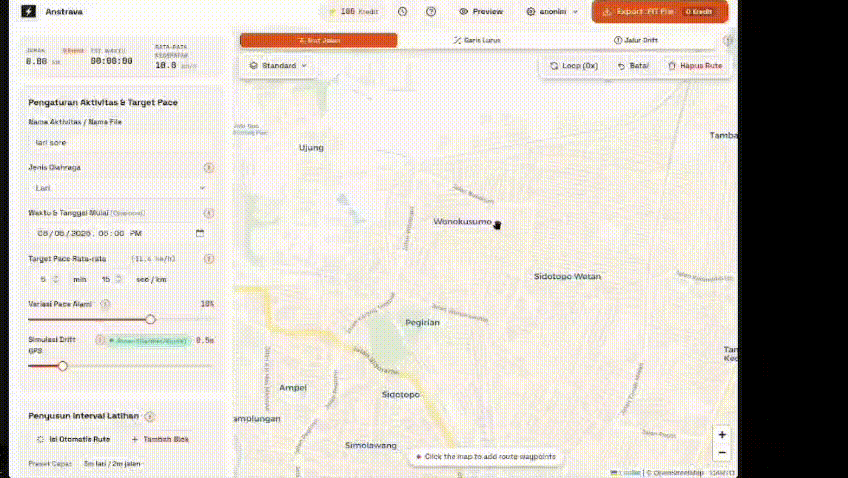Click the Loop (0x) button
The image size is (848, 478).
[x=574, y=65]
